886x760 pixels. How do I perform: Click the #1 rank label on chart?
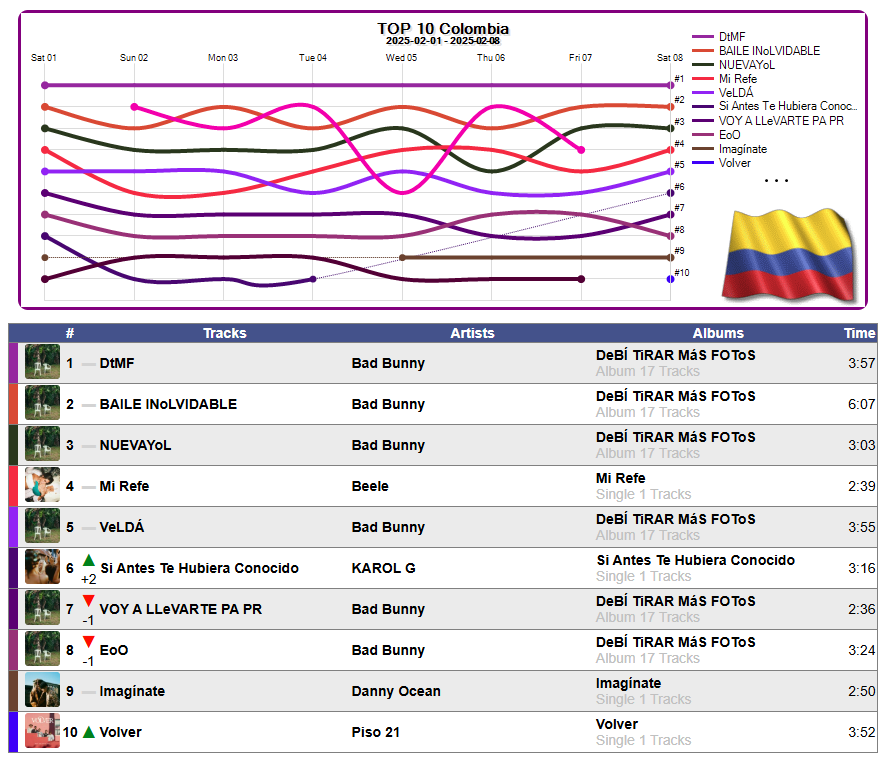tap(679, 79)
